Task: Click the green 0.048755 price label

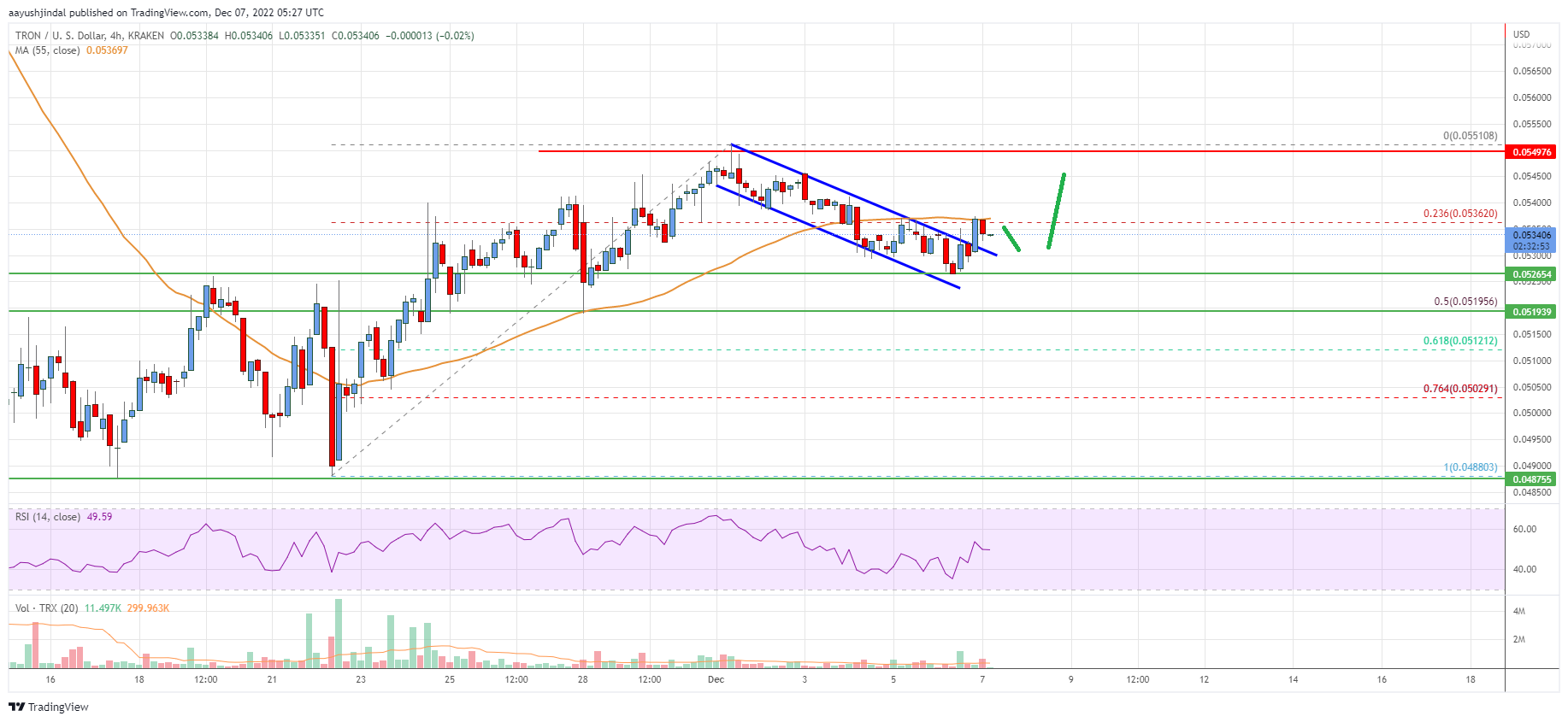Action: 1532,479
